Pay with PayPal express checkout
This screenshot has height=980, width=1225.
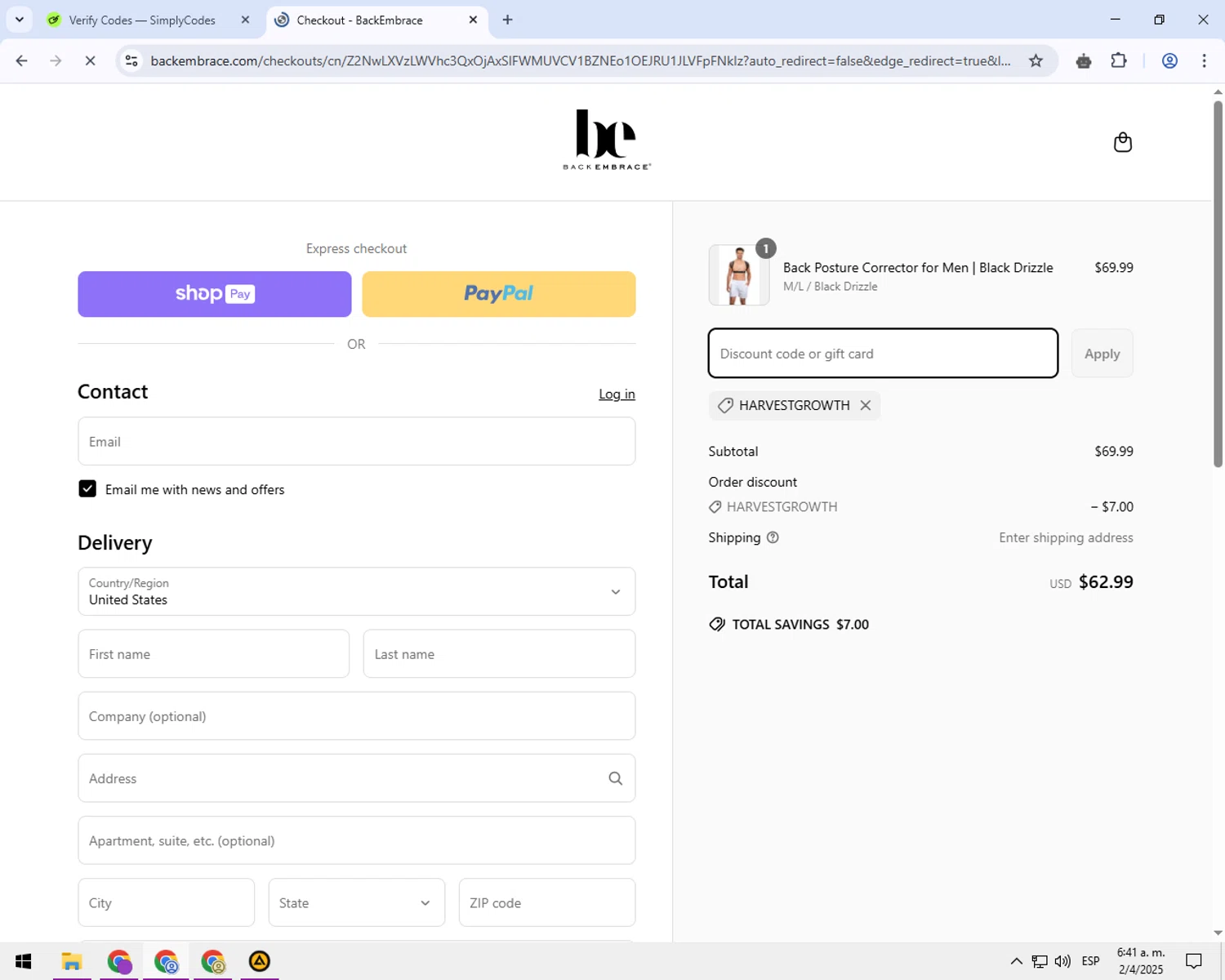point(499,294)
